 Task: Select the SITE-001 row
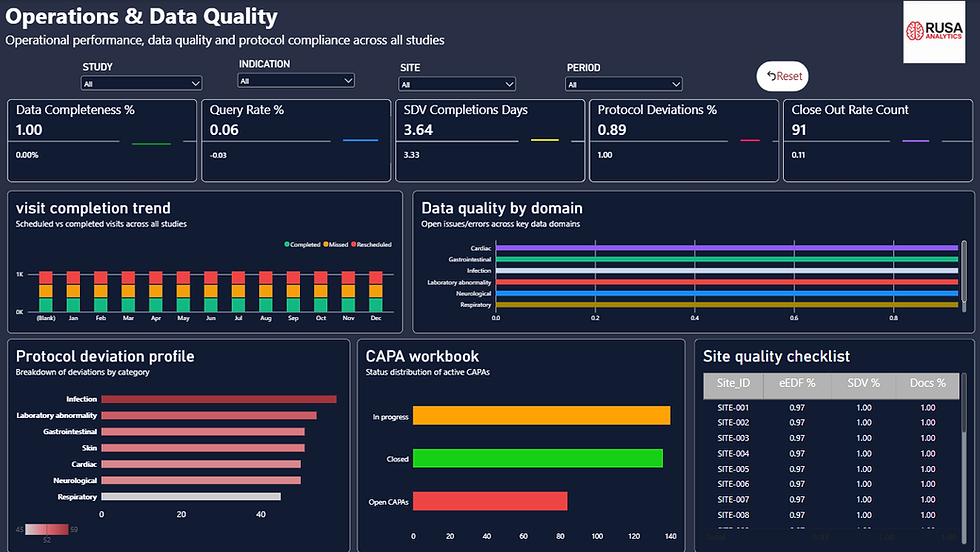pos(831,408)
